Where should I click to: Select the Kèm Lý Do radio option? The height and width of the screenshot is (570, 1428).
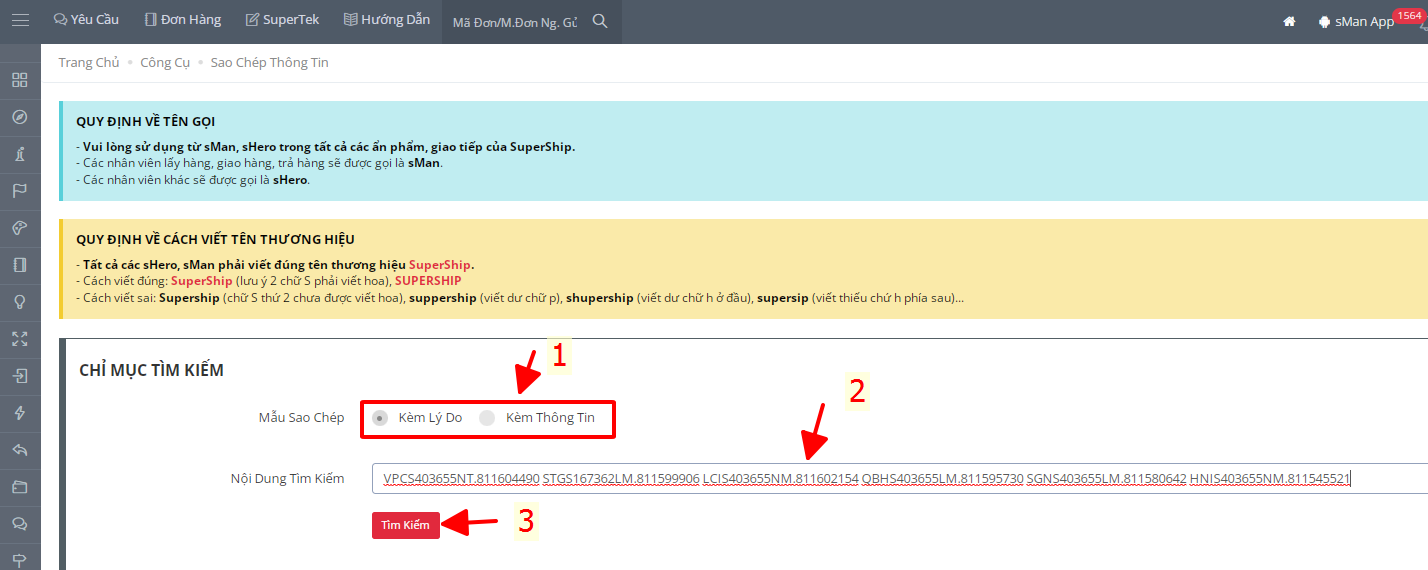pos(380,418)
